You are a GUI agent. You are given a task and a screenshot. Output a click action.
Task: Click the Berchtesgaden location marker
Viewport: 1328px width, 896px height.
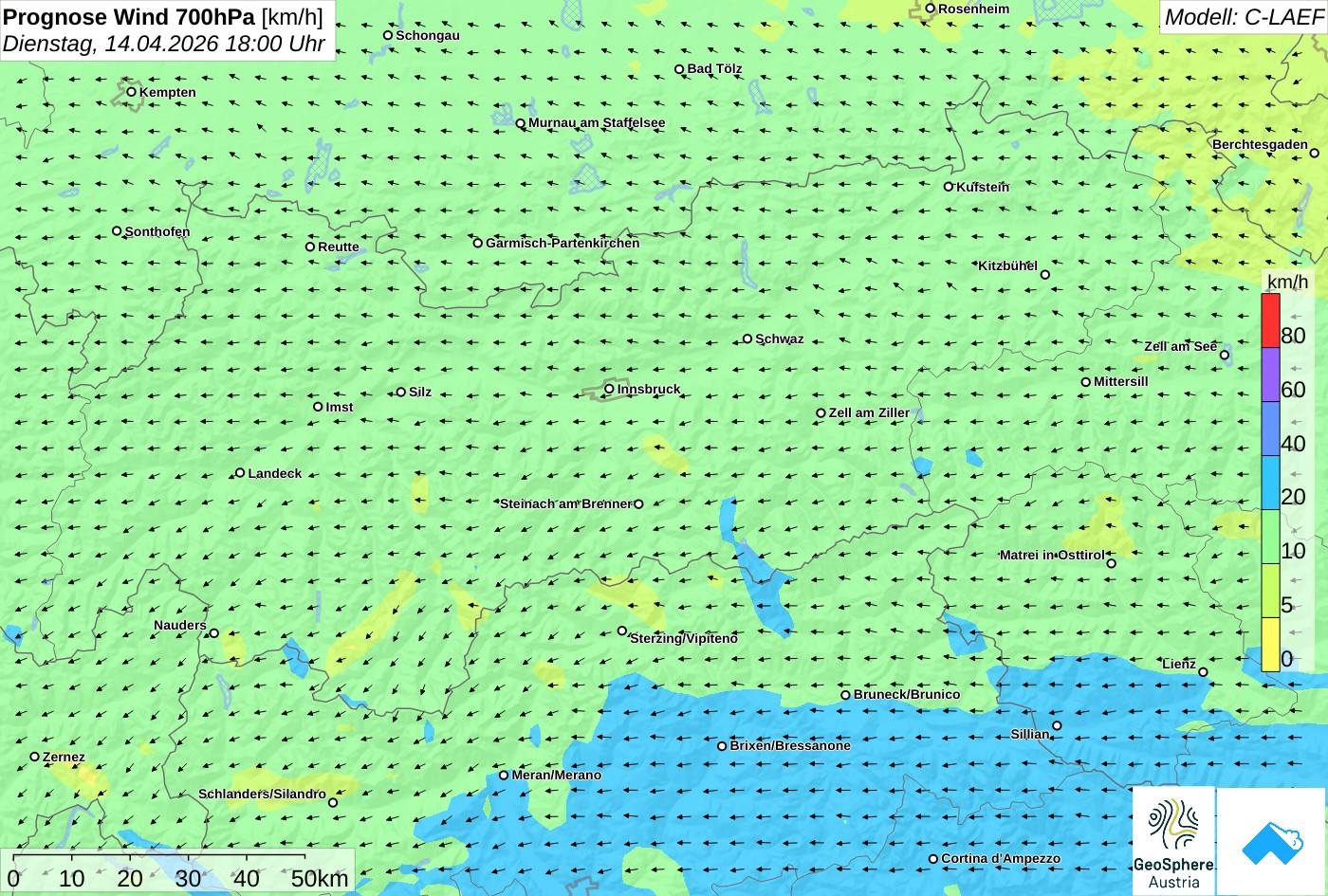click(1315, 153)
